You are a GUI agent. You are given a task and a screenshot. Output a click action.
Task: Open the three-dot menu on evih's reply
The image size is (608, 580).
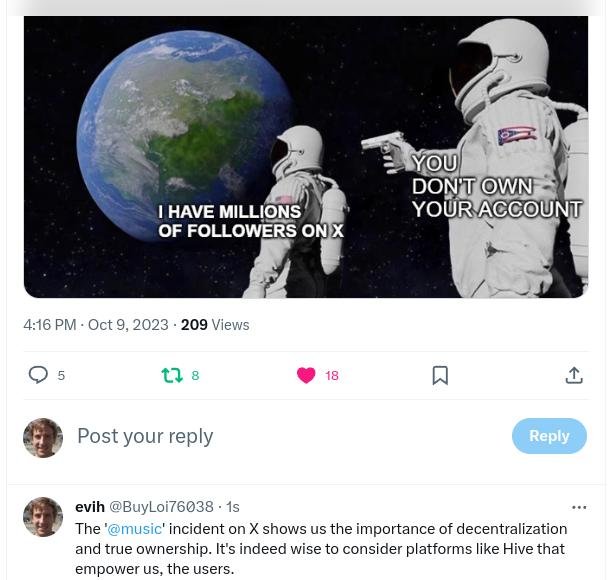pos(579,507)
